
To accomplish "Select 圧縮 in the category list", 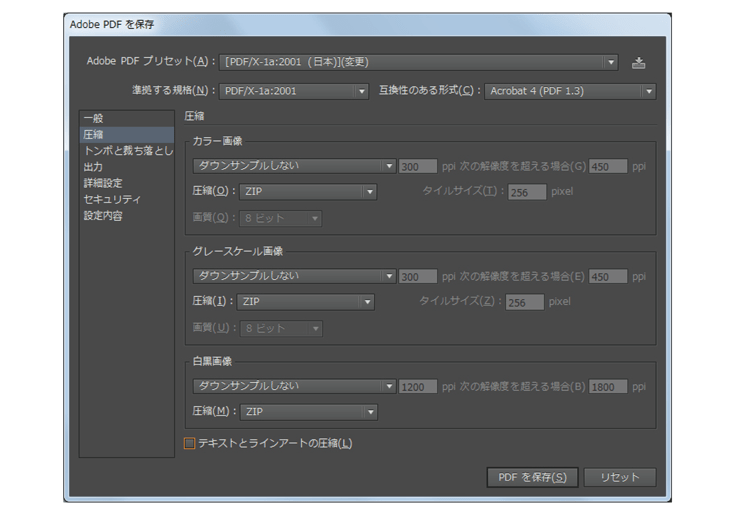I will (x=127, y=134).
